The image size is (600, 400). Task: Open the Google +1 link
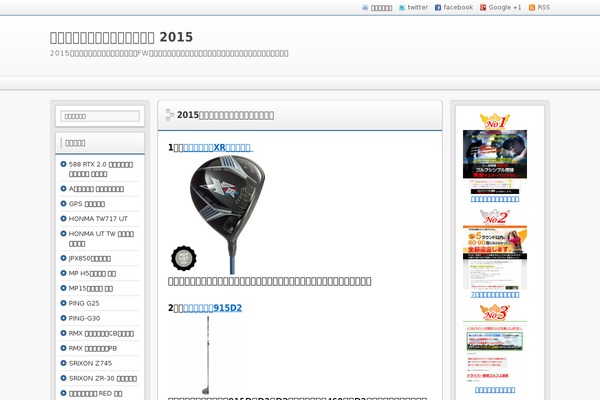point(505,7)
